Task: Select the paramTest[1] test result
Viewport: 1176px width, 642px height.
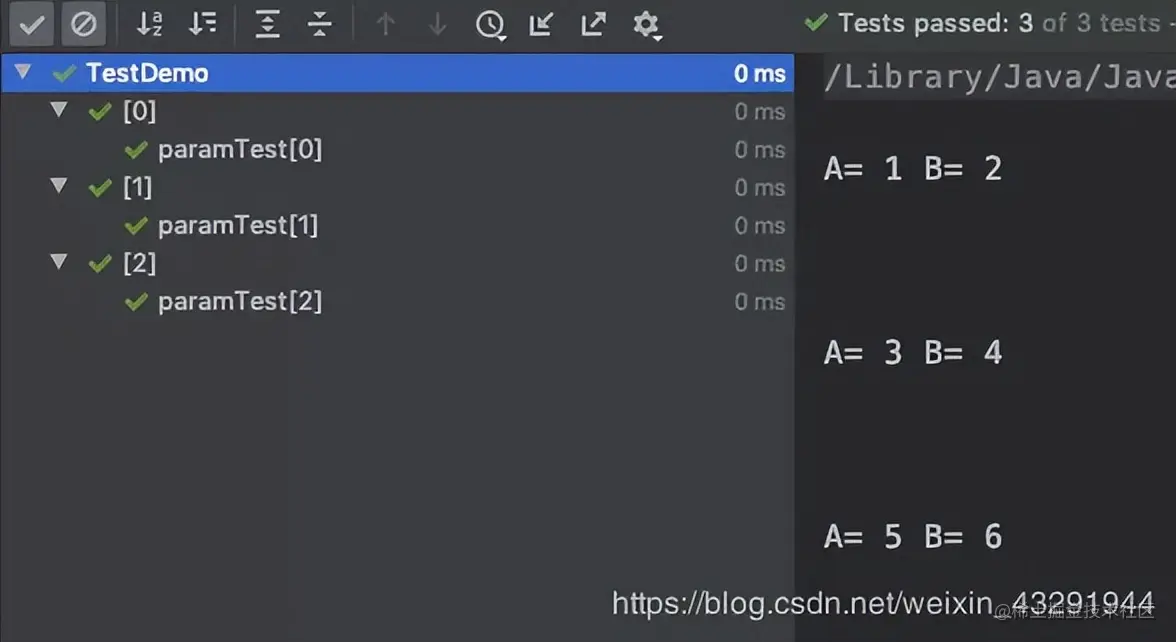Action: 238,225
